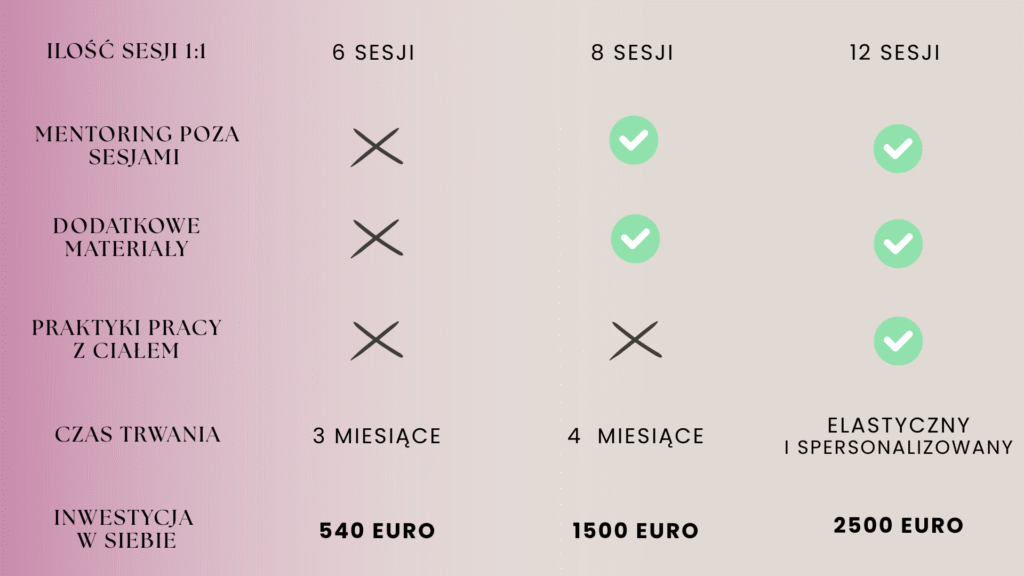Click the X icon for praktyki pracy in 8 sesji
The width and height of the screenshot is (1024, 576).
pyautogui.click(x=635, y=340)
